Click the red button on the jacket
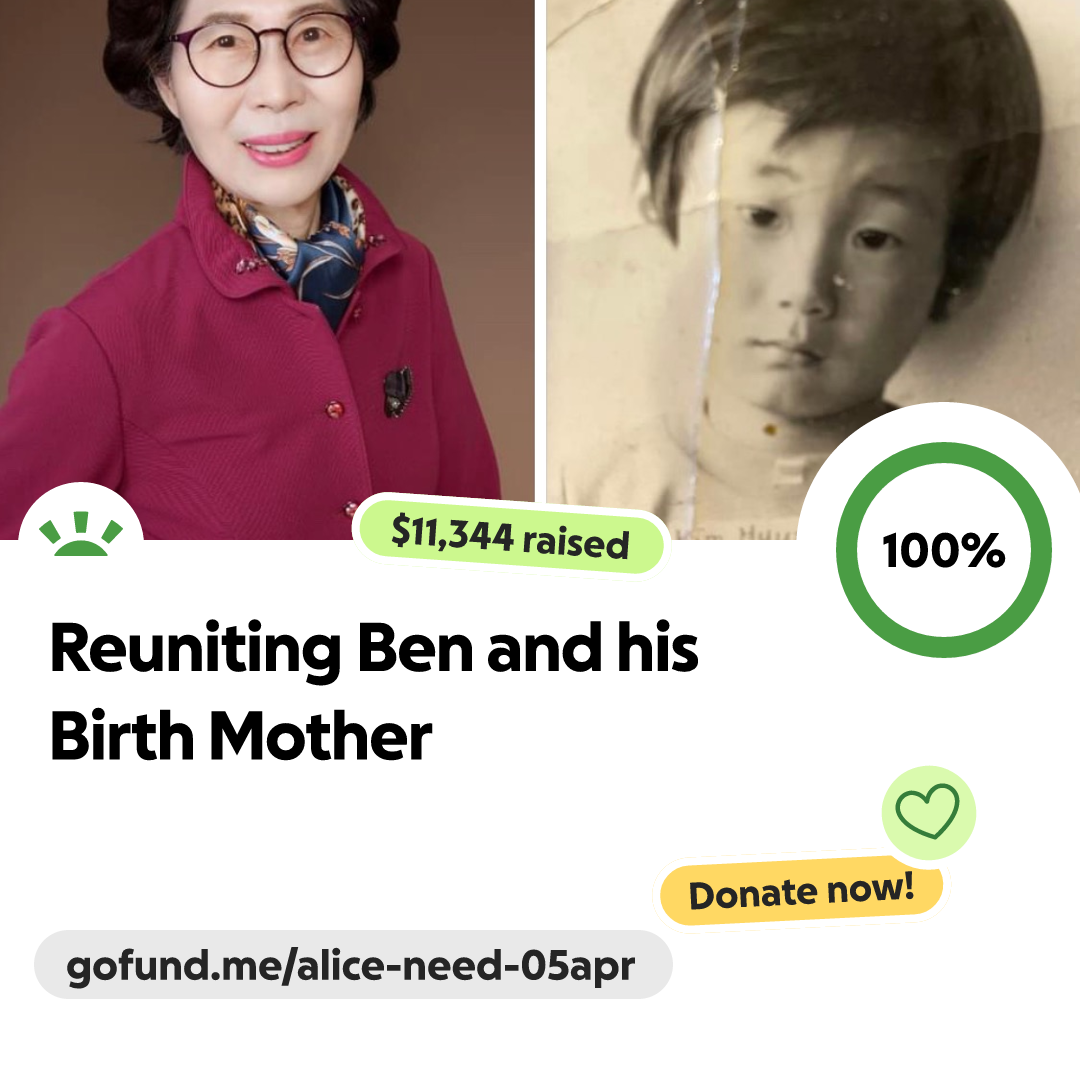The height and width of the screenshot is (1080, 1080). [334, 410]
